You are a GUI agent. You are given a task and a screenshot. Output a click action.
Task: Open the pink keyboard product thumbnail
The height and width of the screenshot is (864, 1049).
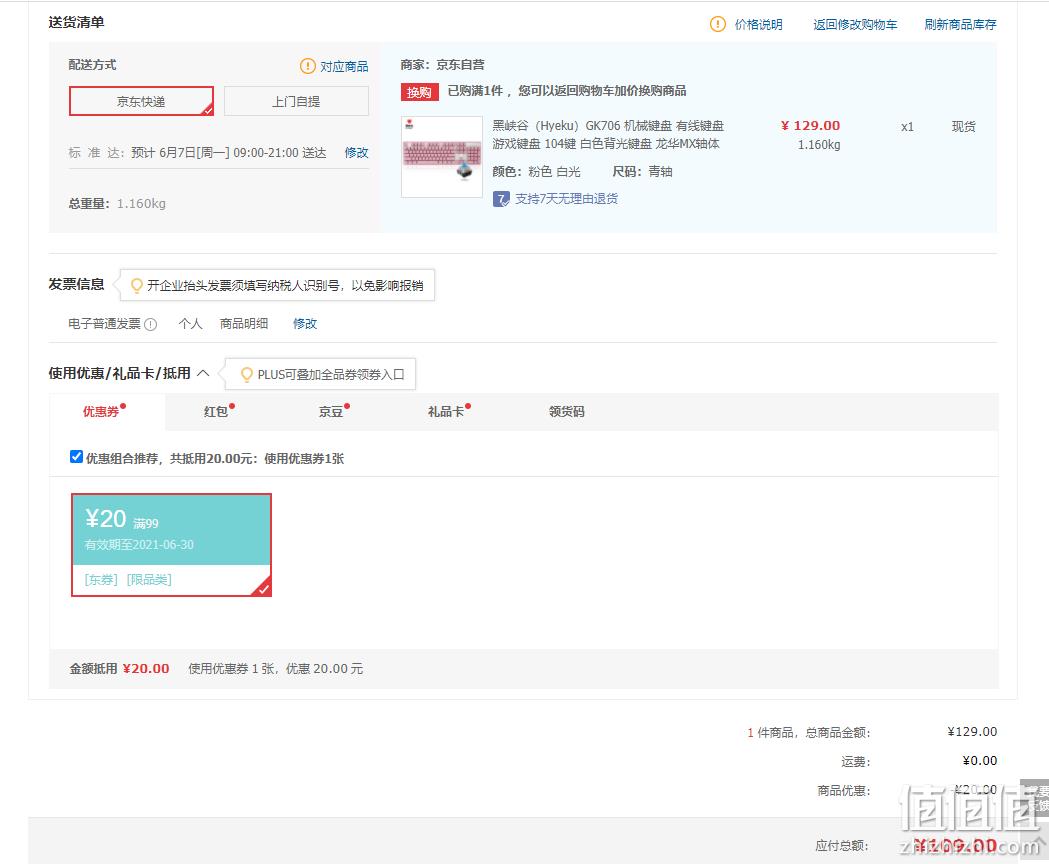pos(442,157)
